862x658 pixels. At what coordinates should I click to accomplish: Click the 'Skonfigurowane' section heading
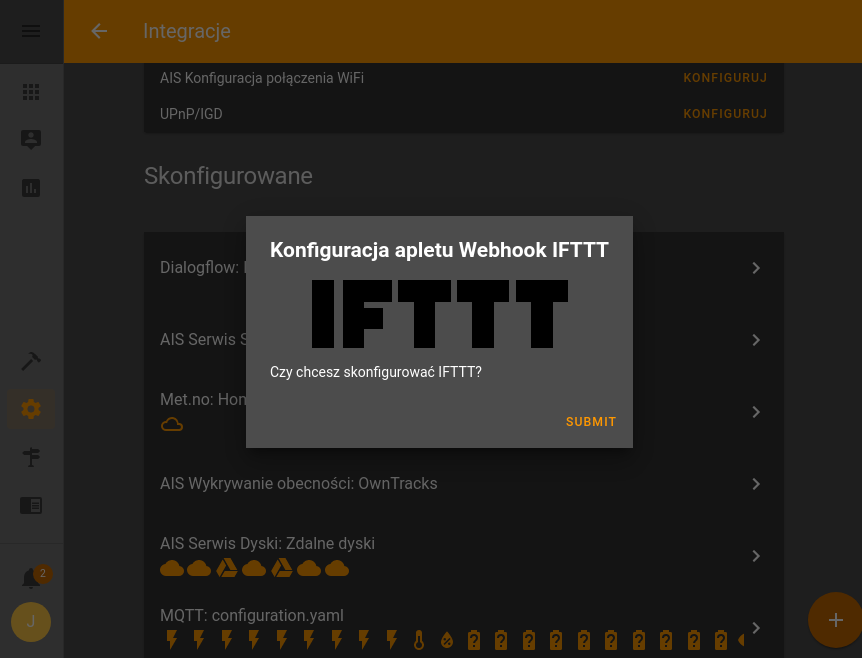point(228,176)
